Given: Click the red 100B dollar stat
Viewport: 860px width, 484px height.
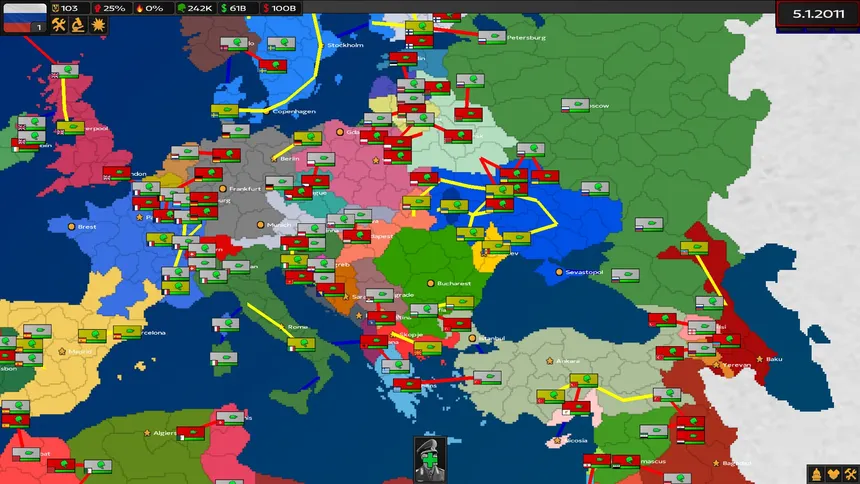Looking at the screenshot, I should click(x=280, y=8).
